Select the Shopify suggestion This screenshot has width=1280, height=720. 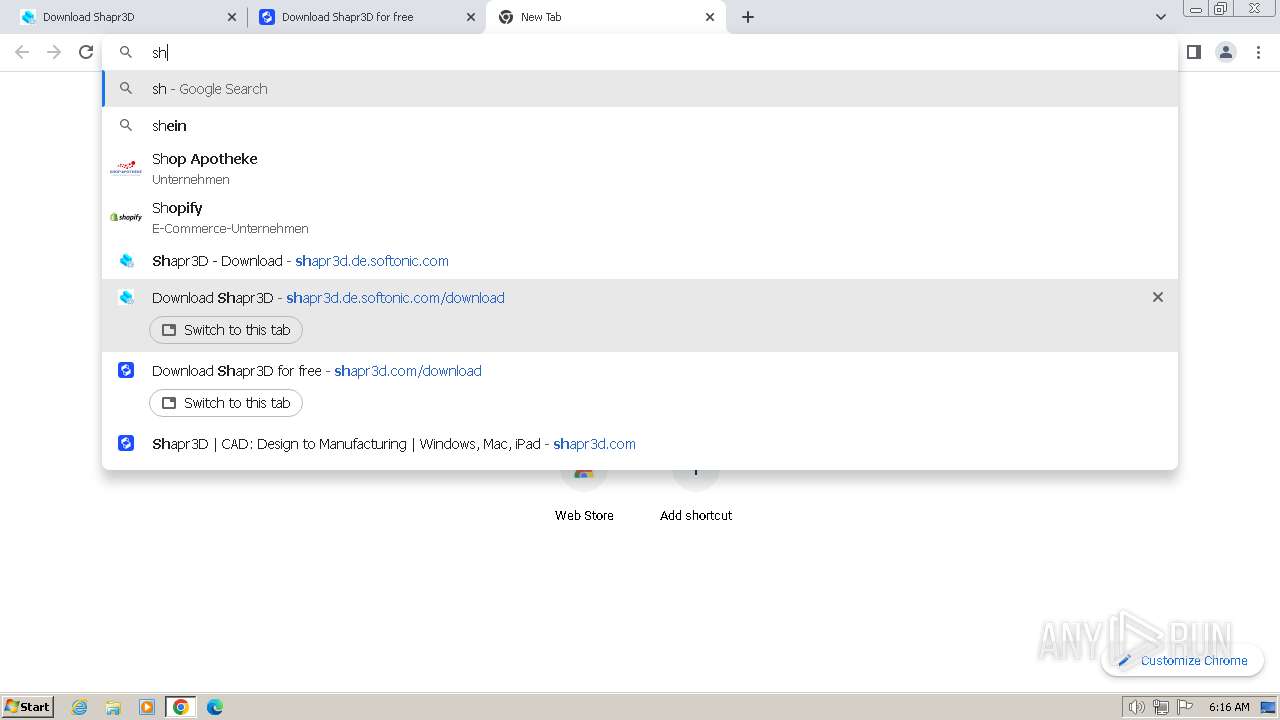click(x=640, y=217)
